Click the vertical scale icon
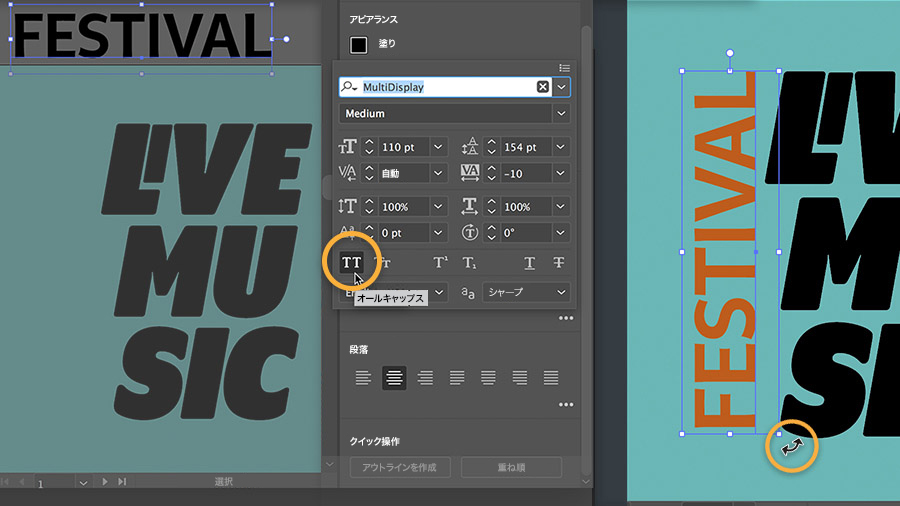This screenshot has height=506, width=900. pyautogui.click(x=347, y=206)
